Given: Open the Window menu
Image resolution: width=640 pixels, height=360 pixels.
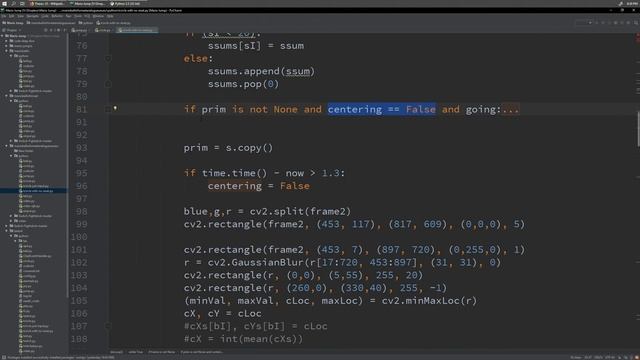Looking at the screenshot, I should click(98, 16).
